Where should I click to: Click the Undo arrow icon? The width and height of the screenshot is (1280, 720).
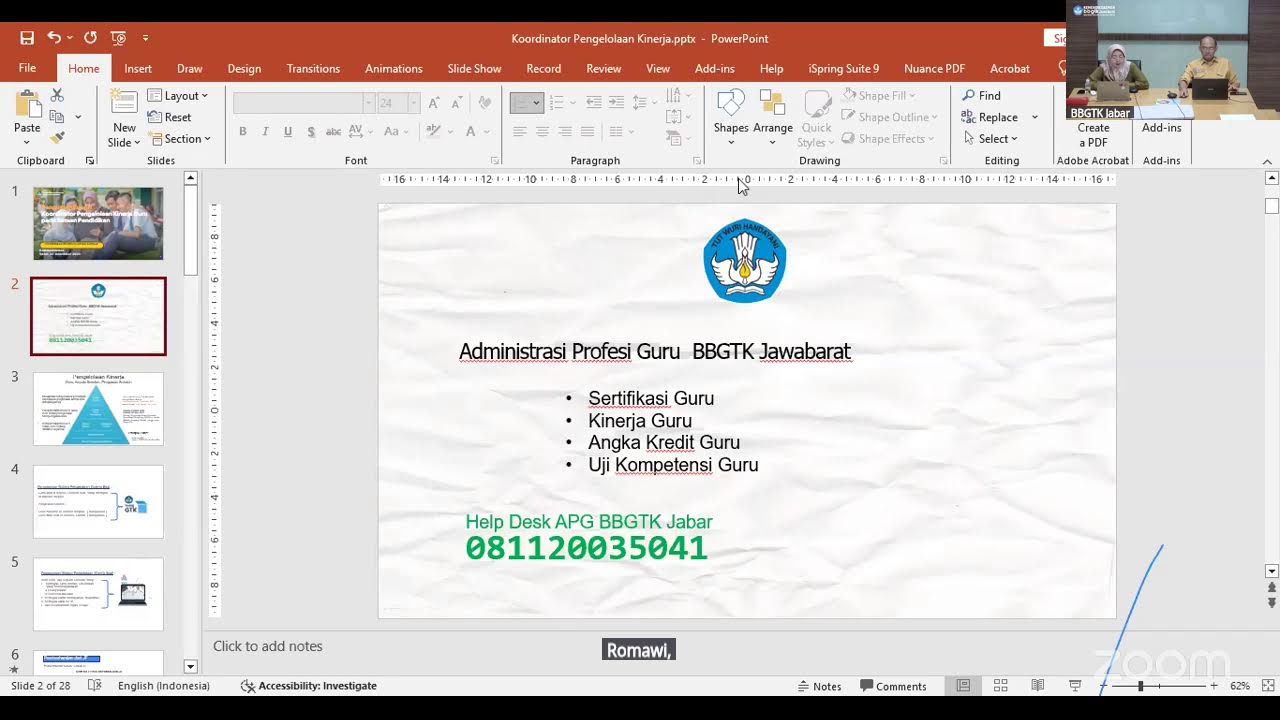coord(53,38)
